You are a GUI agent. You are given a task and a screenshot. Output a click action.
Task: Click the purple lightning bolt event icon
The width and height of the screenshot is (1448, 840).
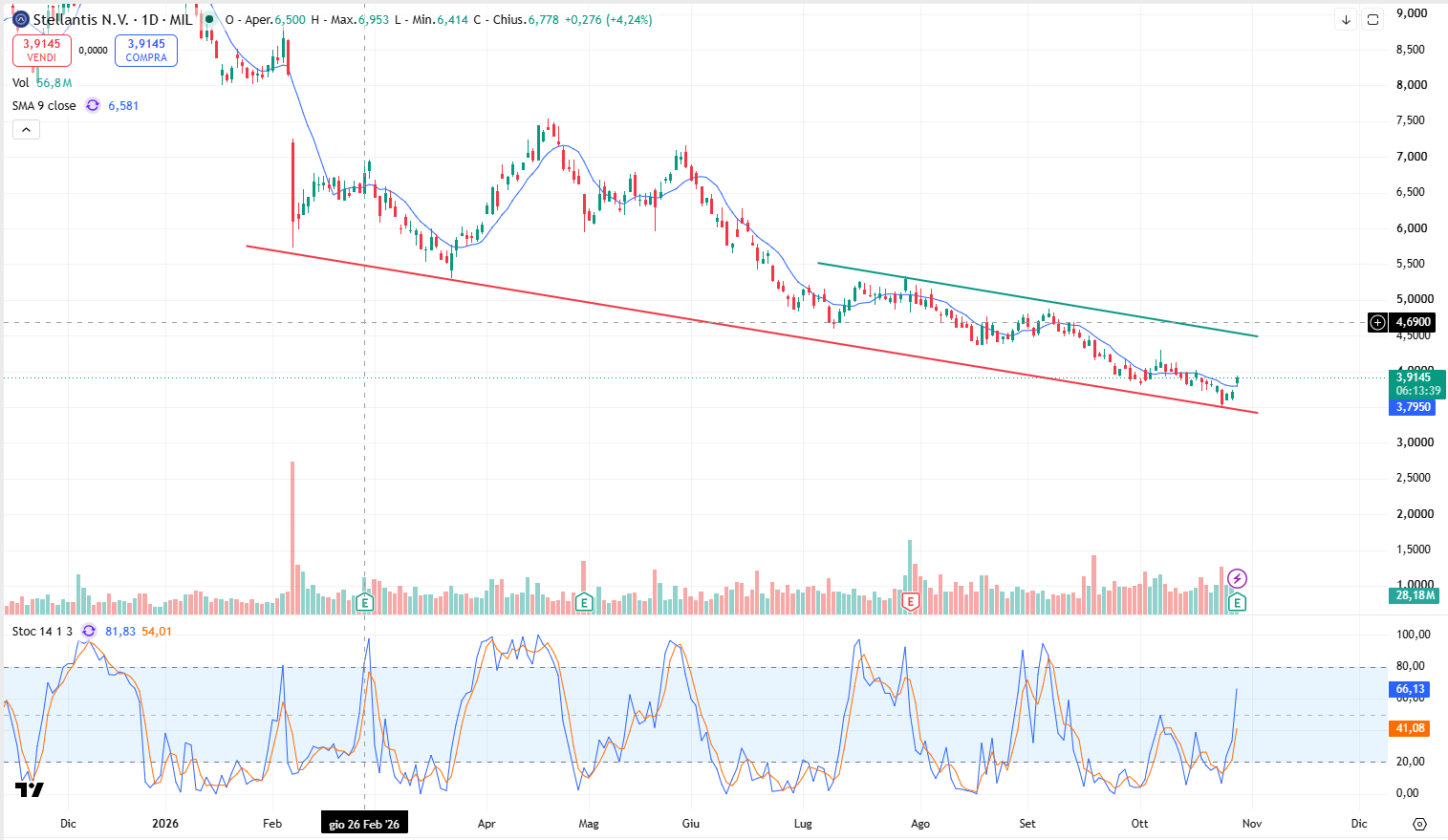(x=1237, y=578)
